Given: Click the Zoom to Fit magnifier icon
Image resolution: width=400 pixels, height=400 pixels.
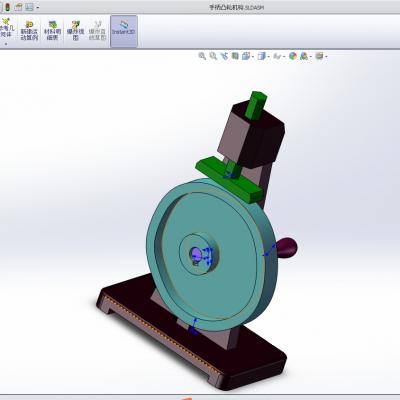Looking at the screenshot, I should 202,56.
